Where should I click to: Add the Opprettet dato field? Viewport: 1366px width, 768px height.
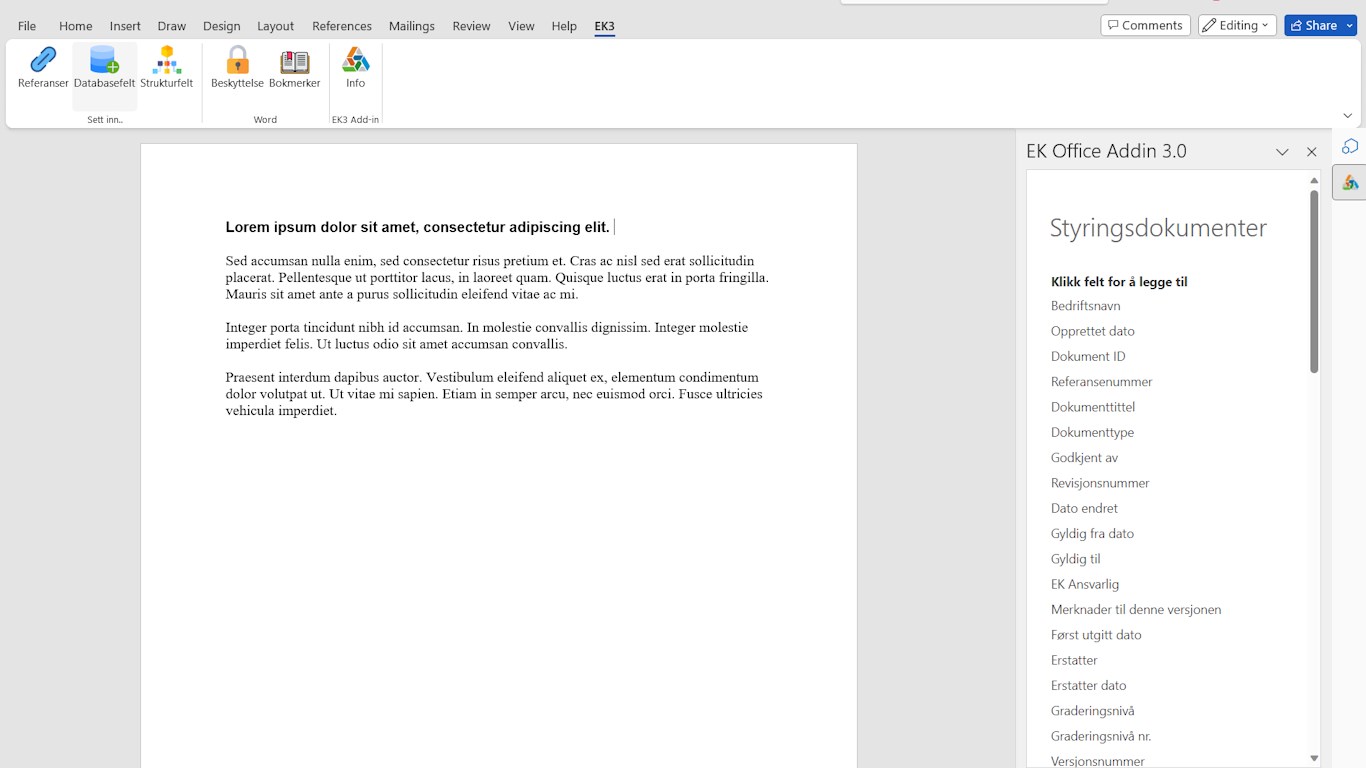pyautogui.click(x=1092, y=331)
